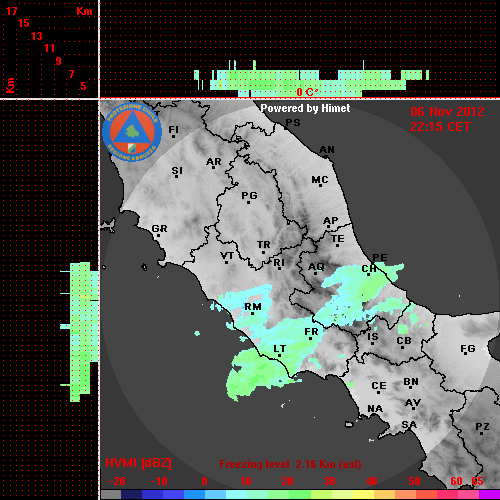Image resolution: width=500 pixels, height=500 pixels.
Task: Click the CH city marker on the map
Action: (x=368, y=275)
